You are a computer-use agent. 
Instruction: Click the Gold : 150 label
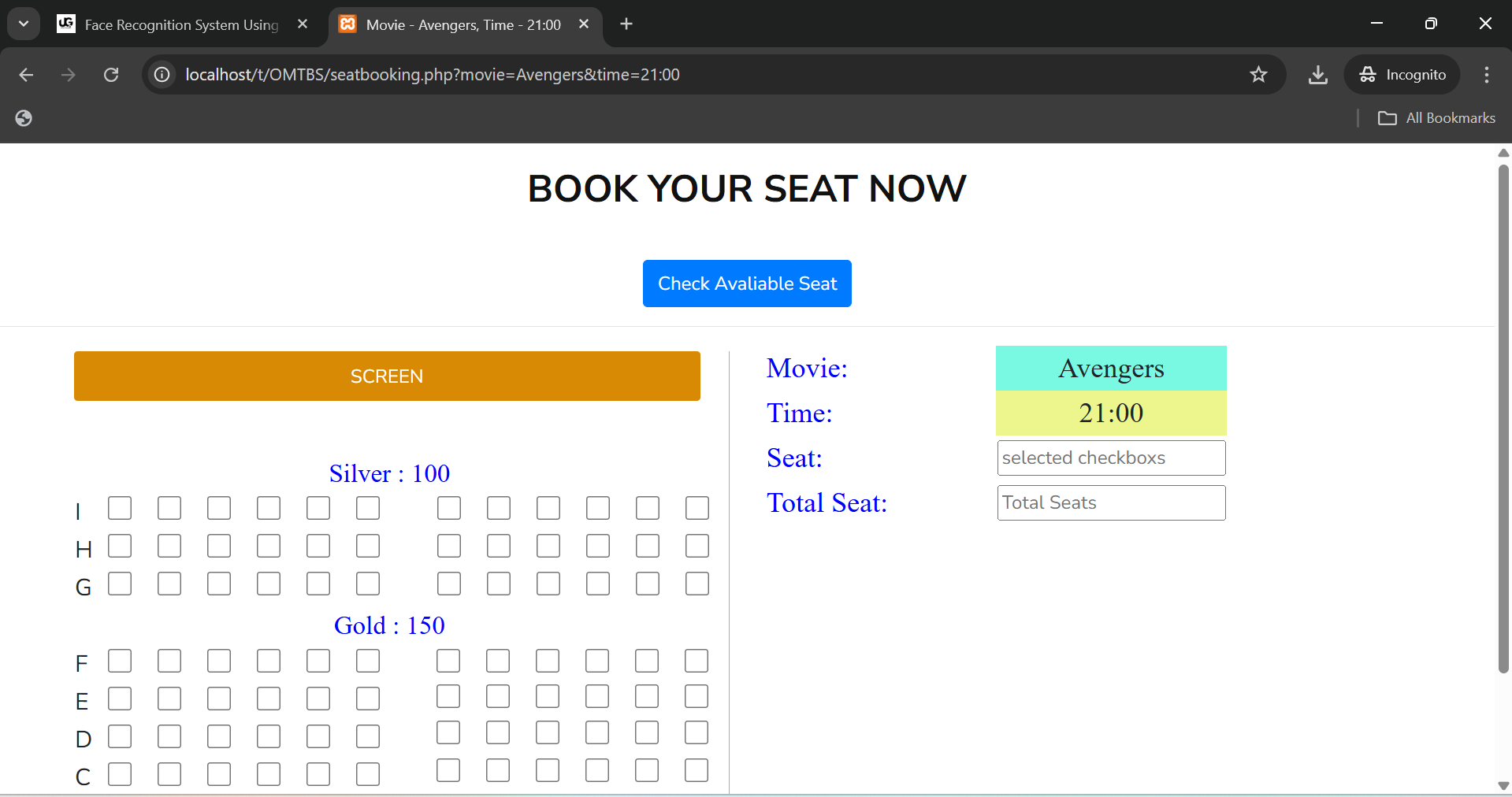pyautogui.click(x=389, y=625)
